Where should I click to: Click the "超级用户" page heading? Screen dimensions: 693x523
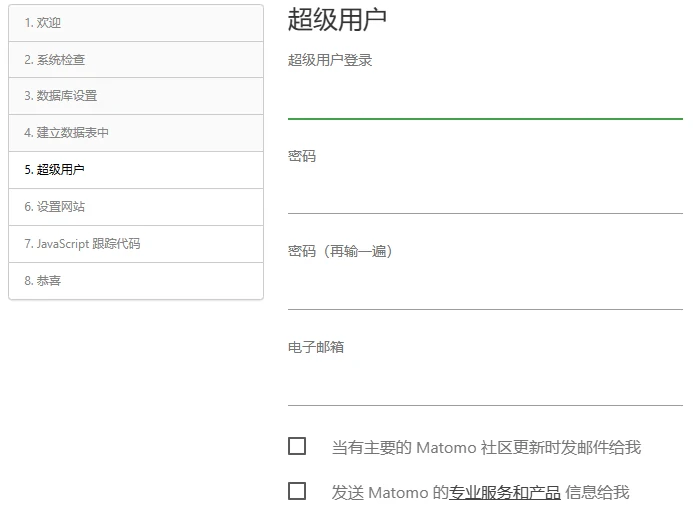(x=337, y=19)
